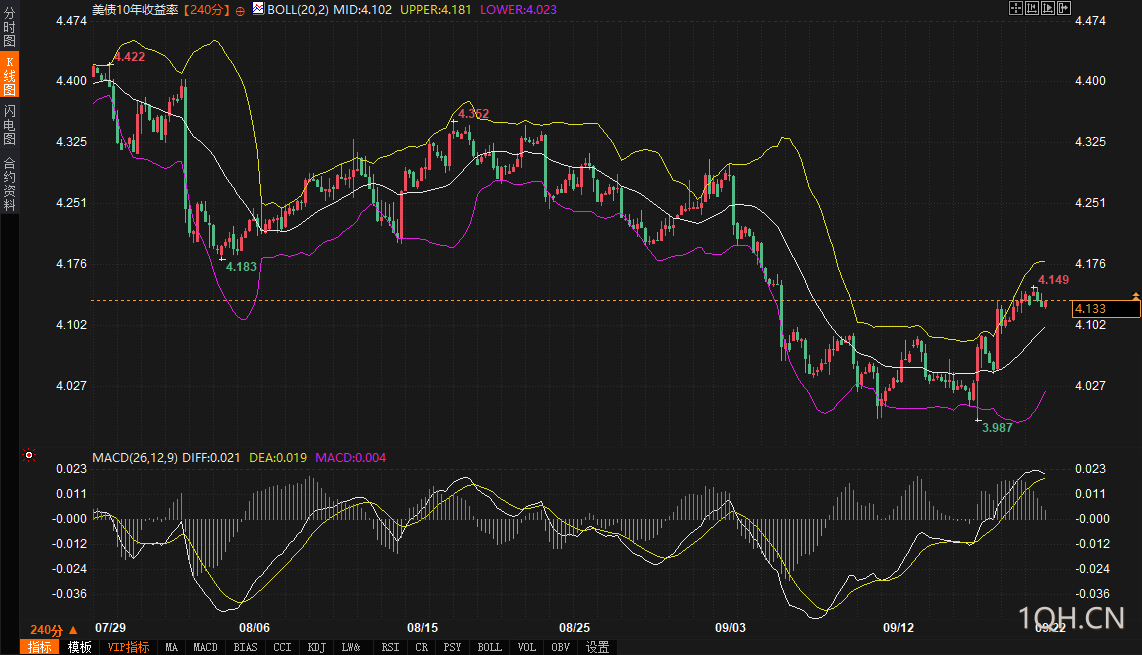Click the orange price marker arrow on right axis
The height and width of the screenshot is (655, 1142).
(1135, 296)
